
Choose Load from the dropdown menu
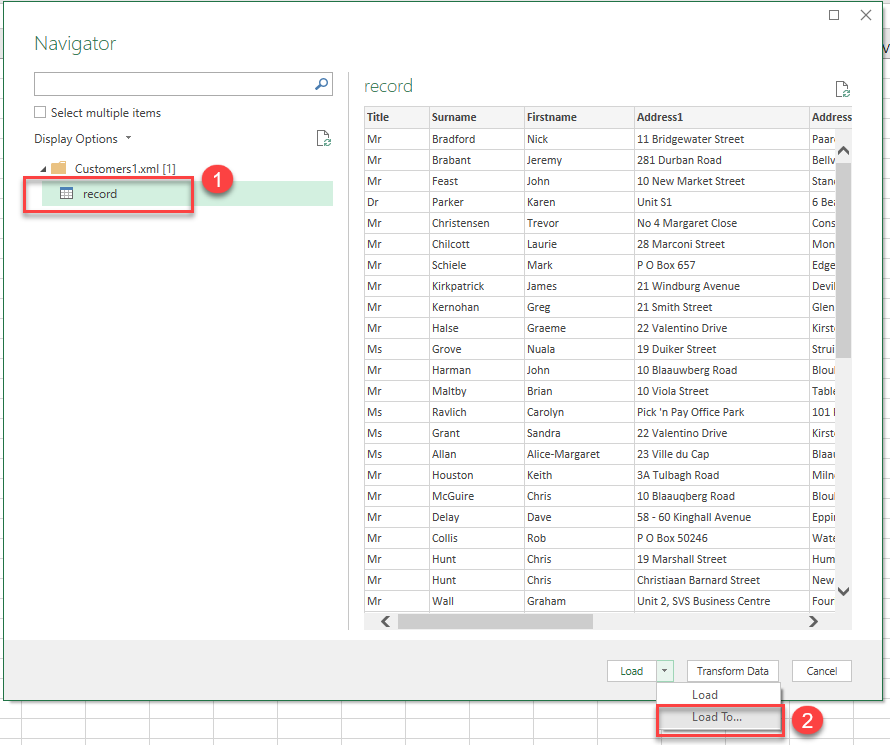pos(705,695)
